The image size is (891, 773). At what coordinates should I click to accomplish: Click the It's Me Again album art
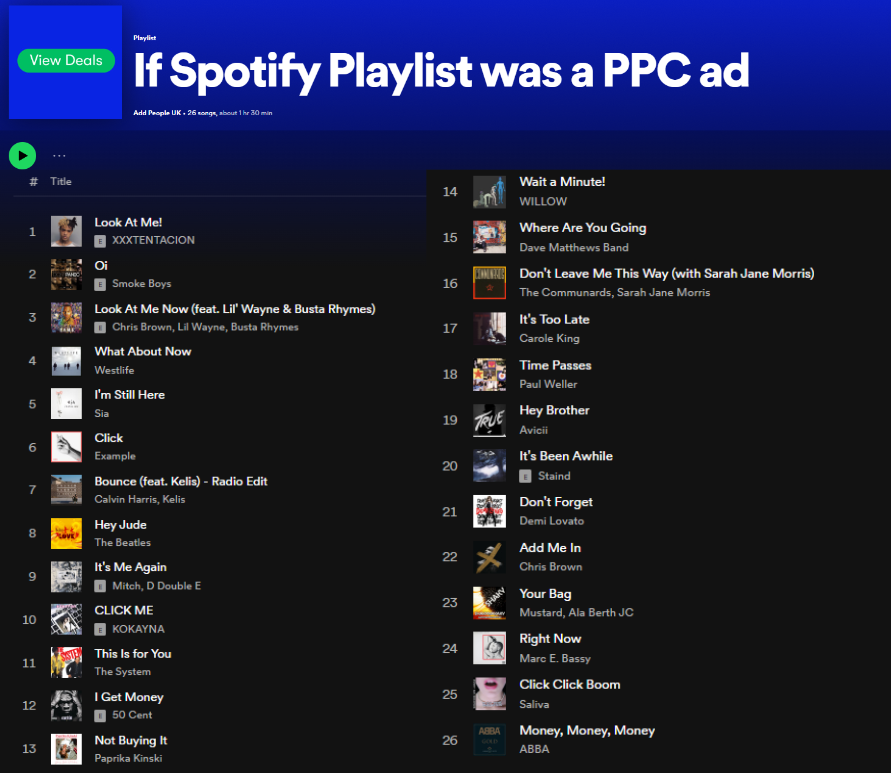point(66,576)
